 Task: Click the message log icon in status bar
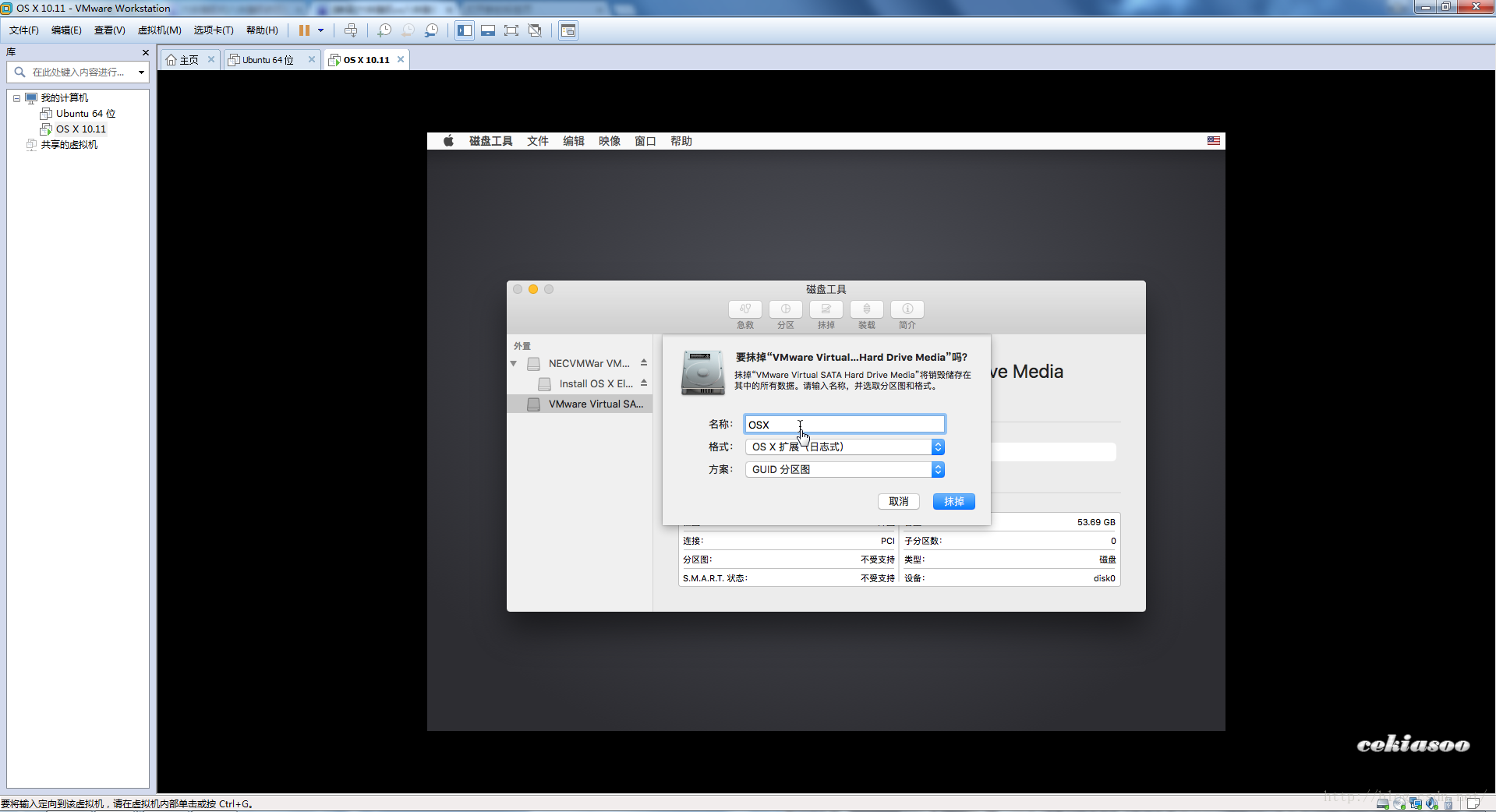point(1473,803)
